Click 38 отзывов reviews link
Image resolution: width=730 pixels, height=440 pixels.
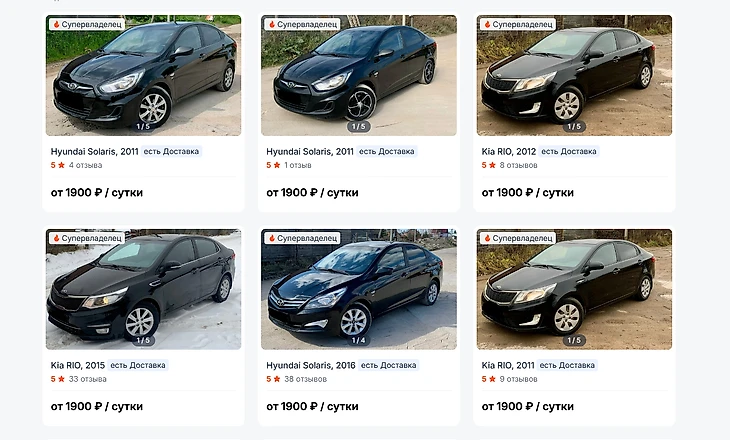click(306, 379)
